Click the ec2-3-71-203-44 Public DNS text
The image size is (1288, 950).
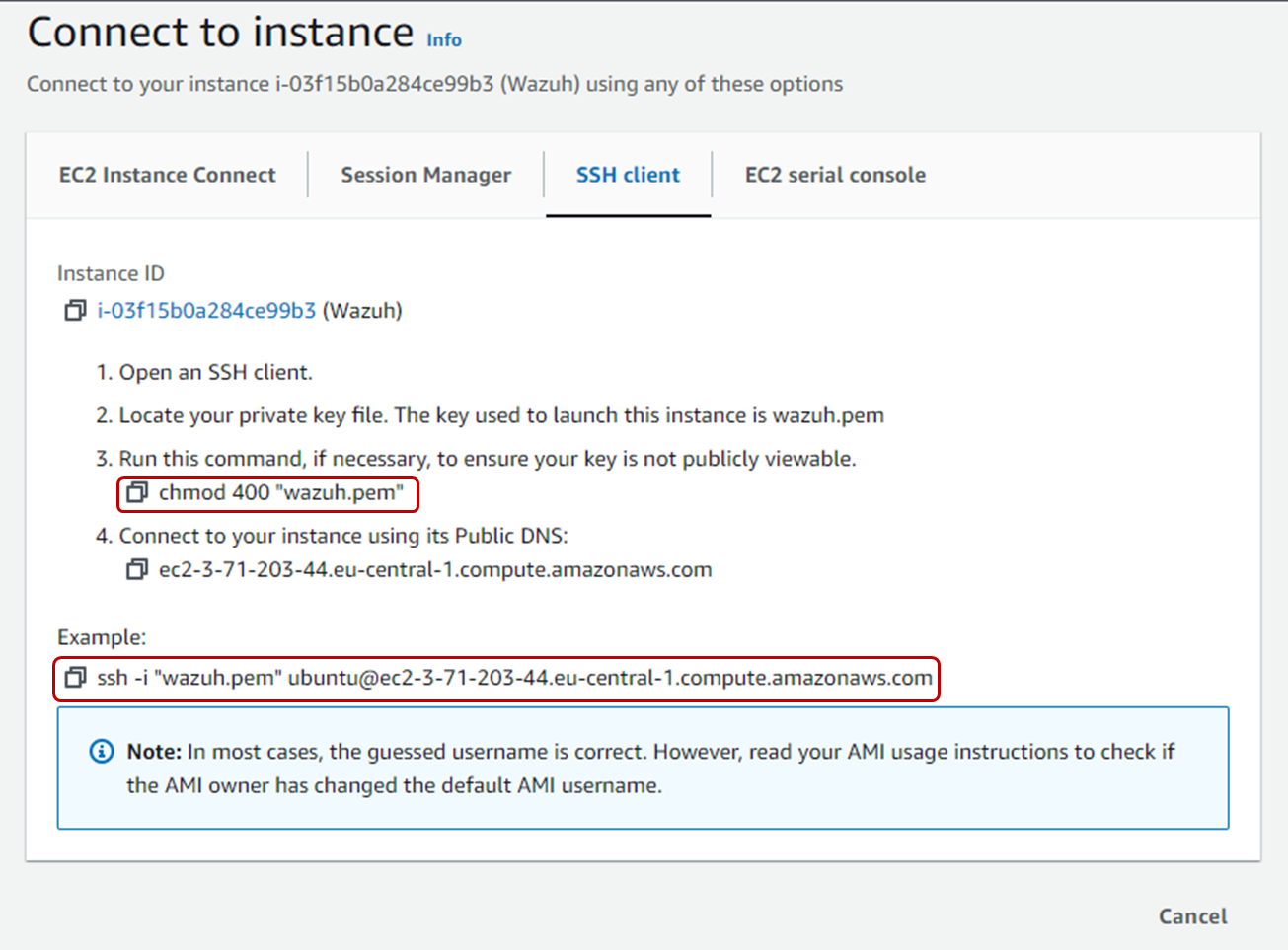pyautogui.click(x=435, y=570)
